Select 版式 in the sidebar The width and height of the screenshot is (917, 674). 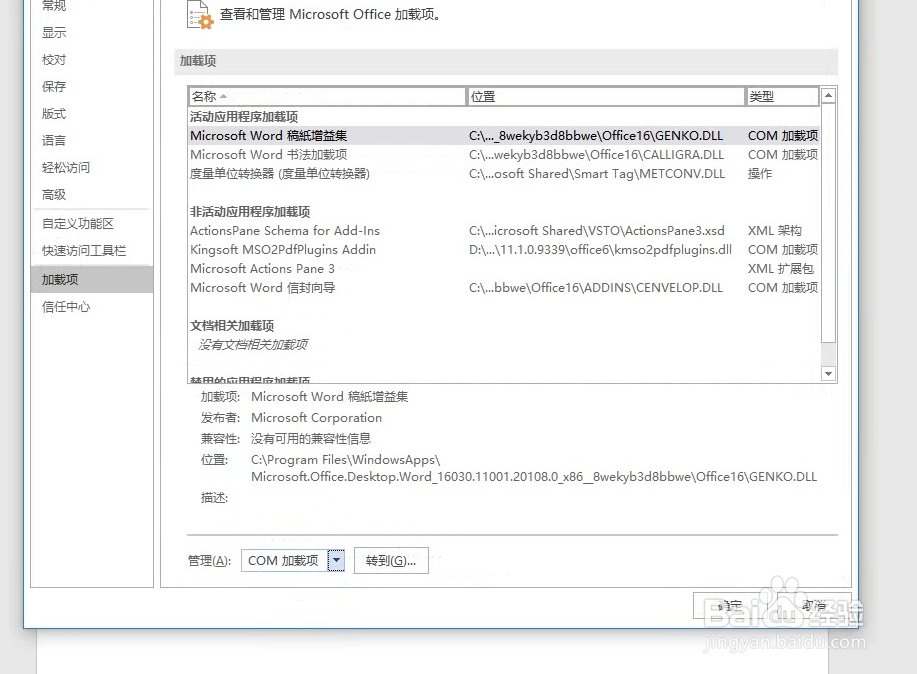point(54,114)
